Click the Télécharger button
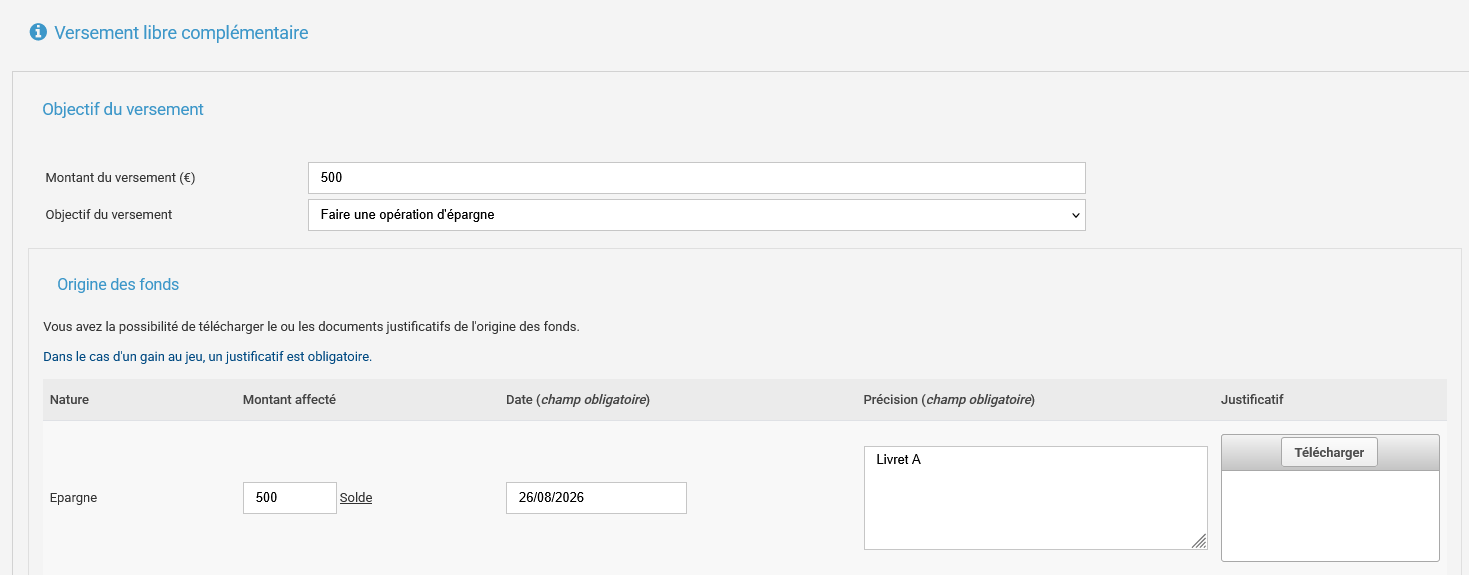The image size is (1469, 575). point(1329,452)
